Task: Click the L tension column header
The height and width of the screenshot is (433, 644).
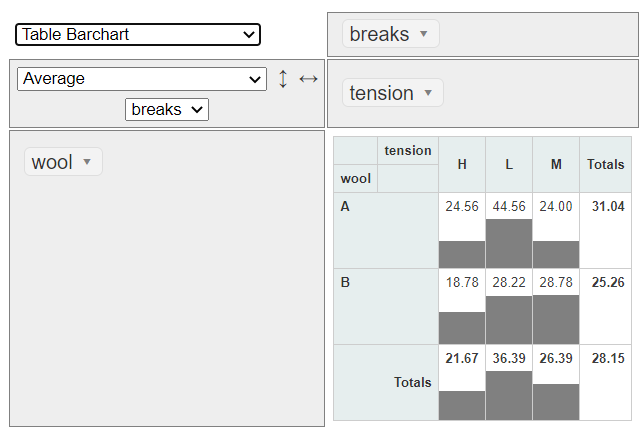Action: 509,165
